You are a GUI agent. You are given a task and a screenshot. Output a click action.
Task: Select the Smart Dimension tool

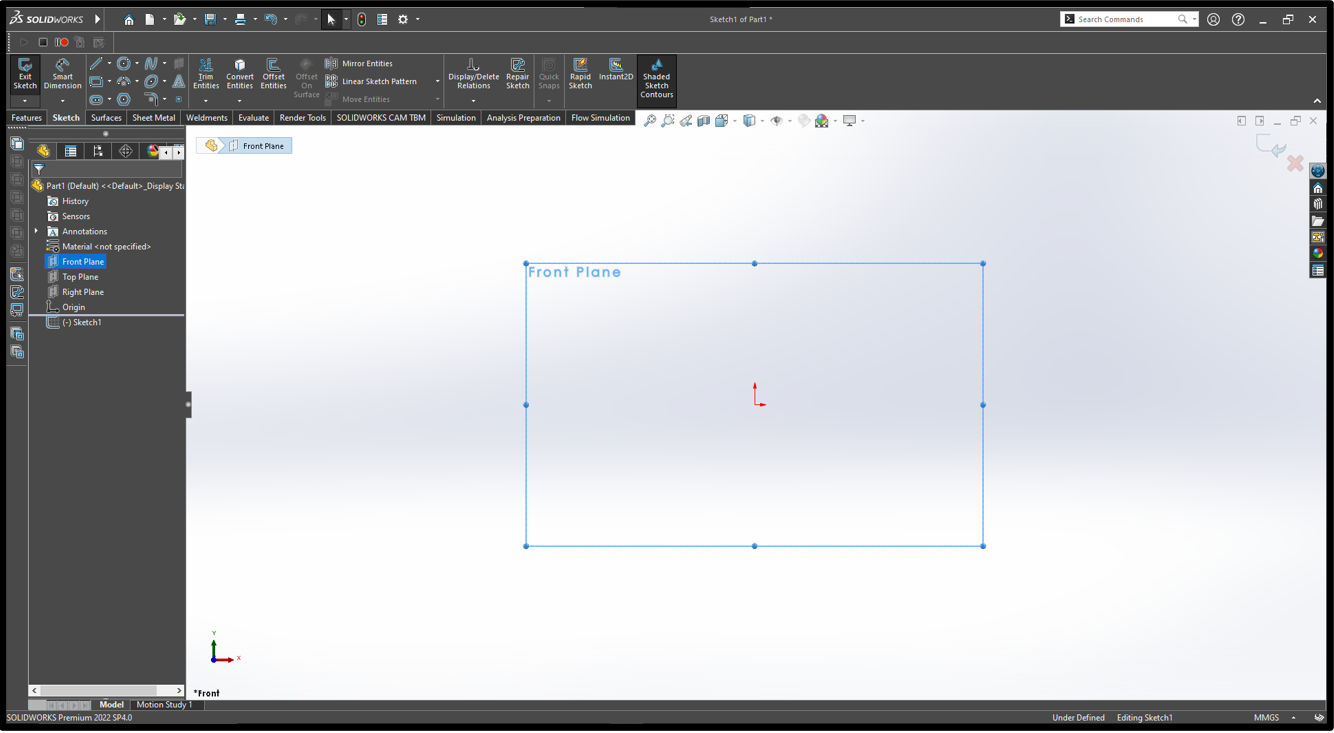[x=62, y=73]
